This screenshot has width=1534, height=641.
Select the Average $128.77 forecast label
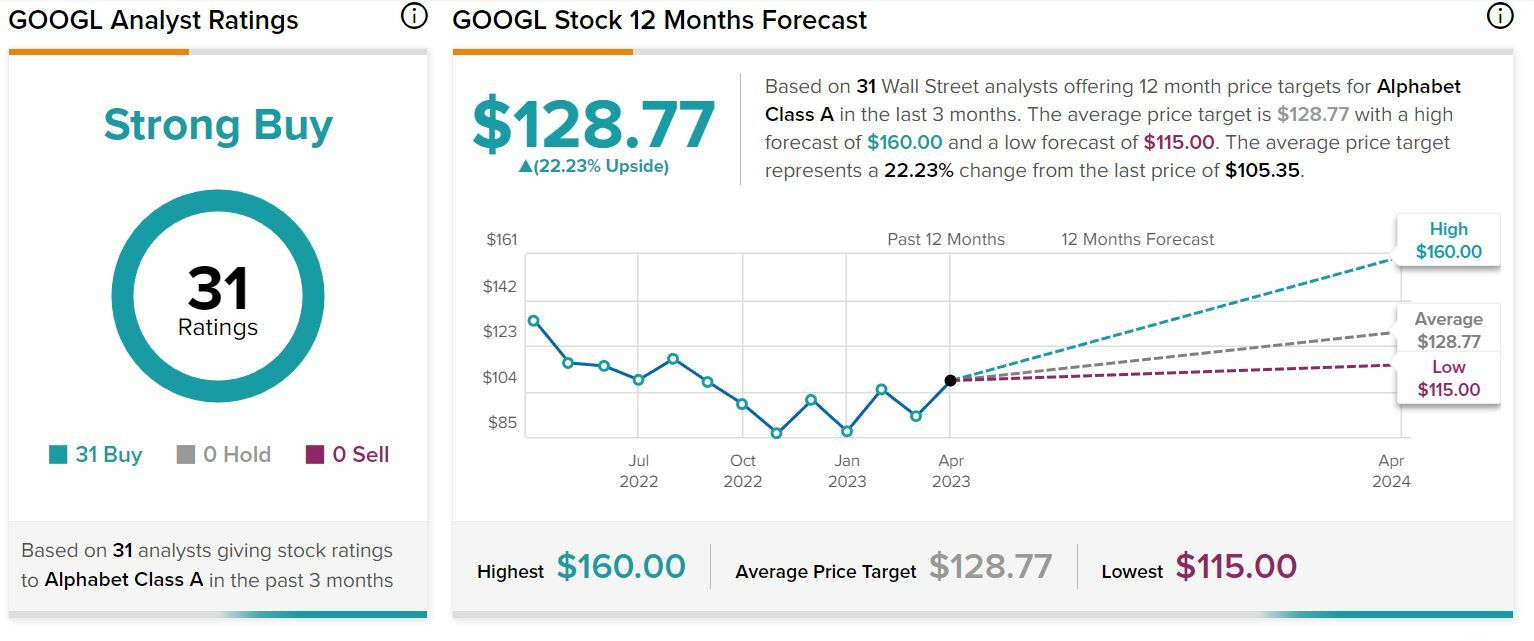point(1448,330)
